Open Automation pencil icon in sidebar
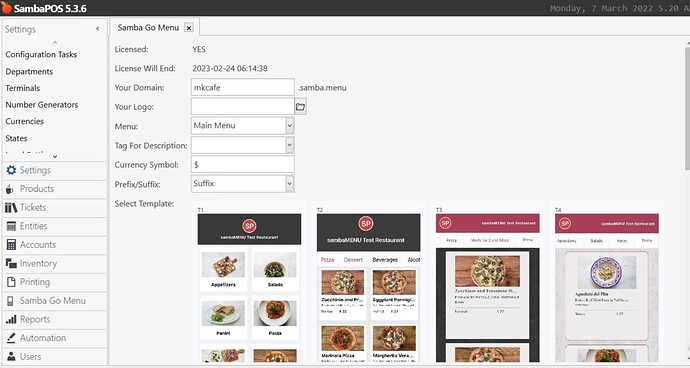Image resolution: width=690 pixels, height=368 pixels. click(11, 338)
